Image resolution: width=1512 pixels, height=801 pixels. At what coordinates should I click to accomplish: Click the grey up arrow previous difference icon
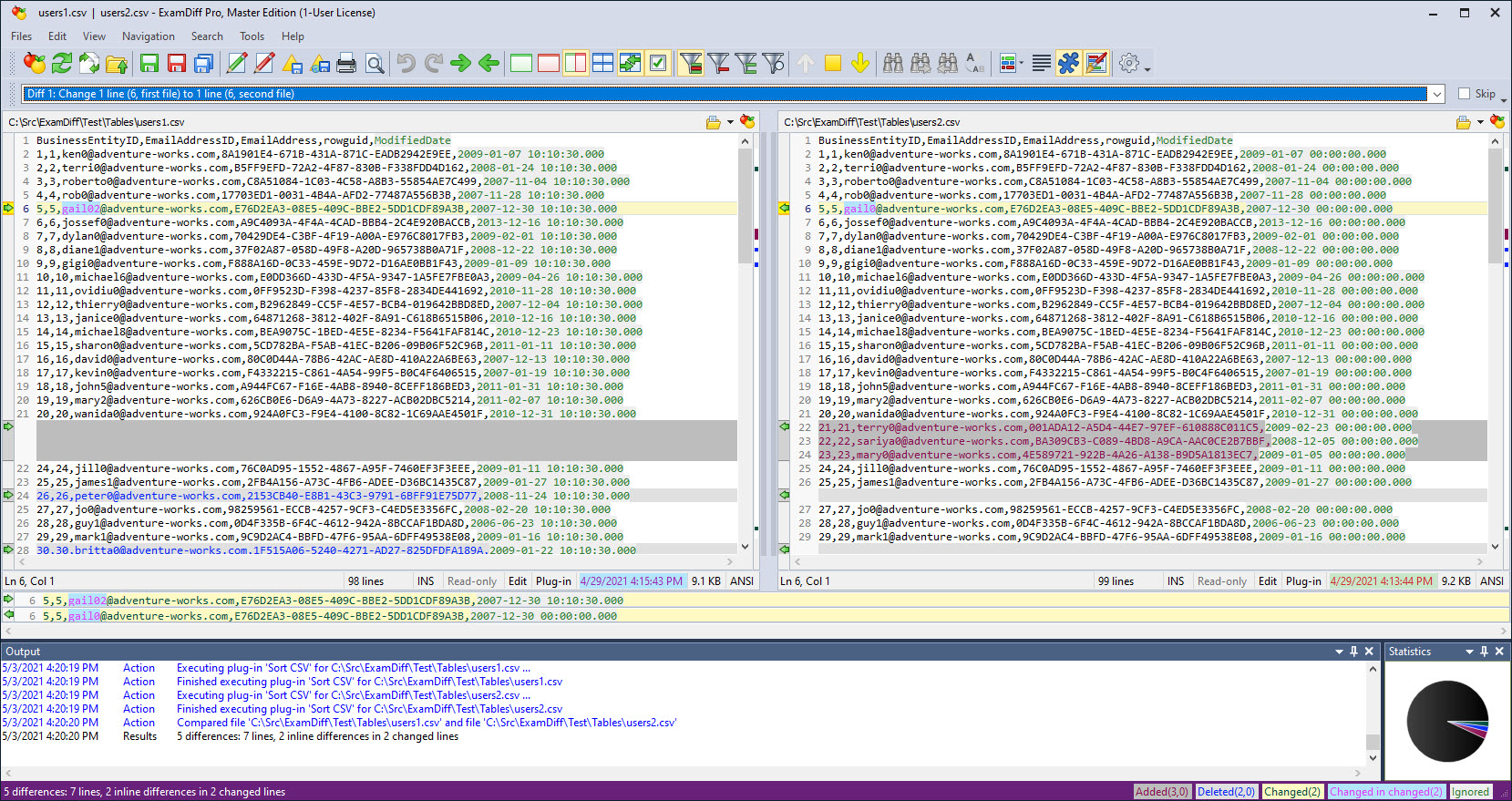pos(806,63)
